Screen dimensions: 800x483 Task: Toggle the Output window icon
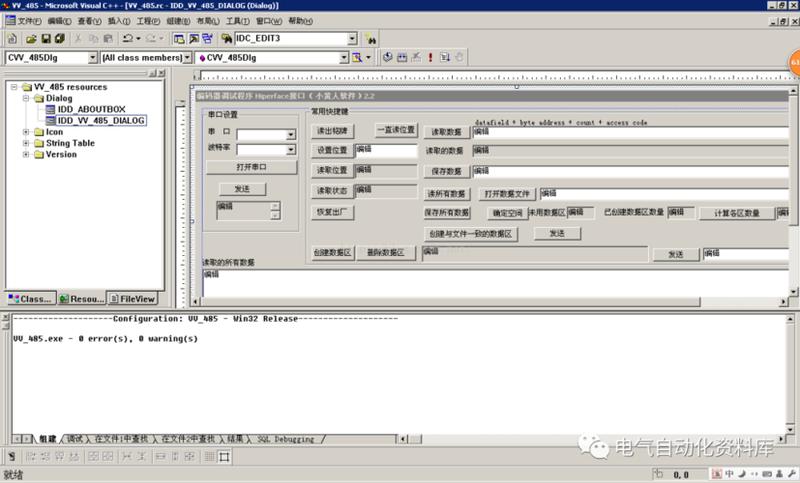coord(194,39)
